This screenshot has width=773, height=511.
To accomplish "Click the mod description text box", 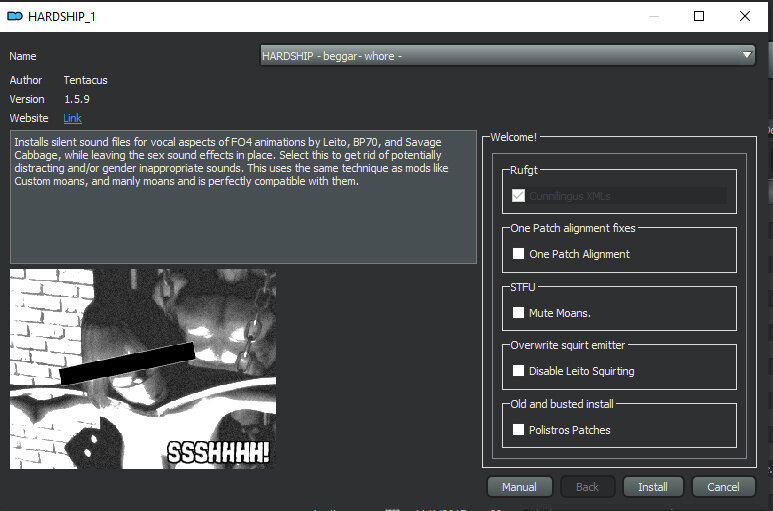I will click(243, 197).
